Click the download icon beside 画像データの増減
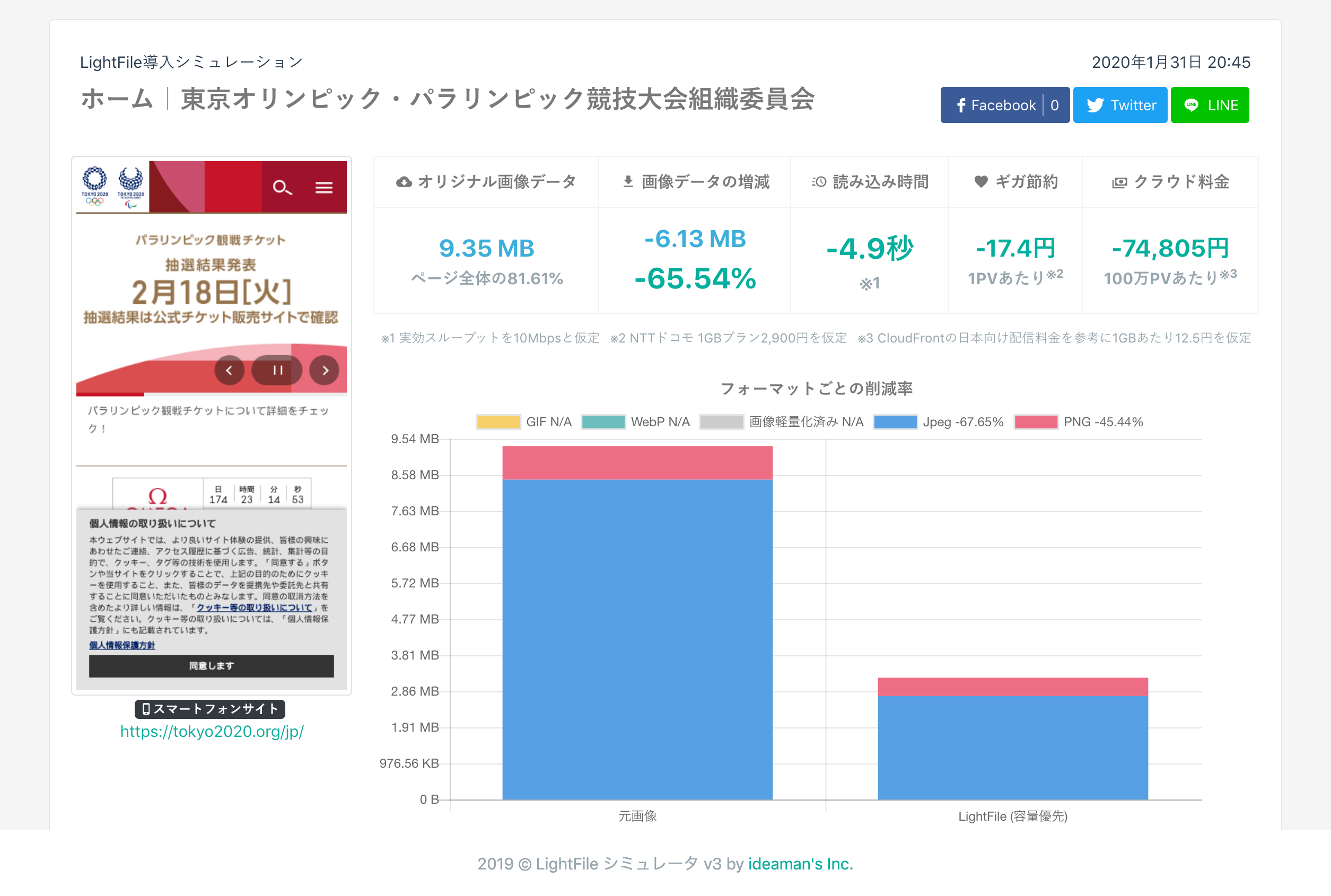The width and height of the screenshot is (1331, 896). click(x=628, y=182)
